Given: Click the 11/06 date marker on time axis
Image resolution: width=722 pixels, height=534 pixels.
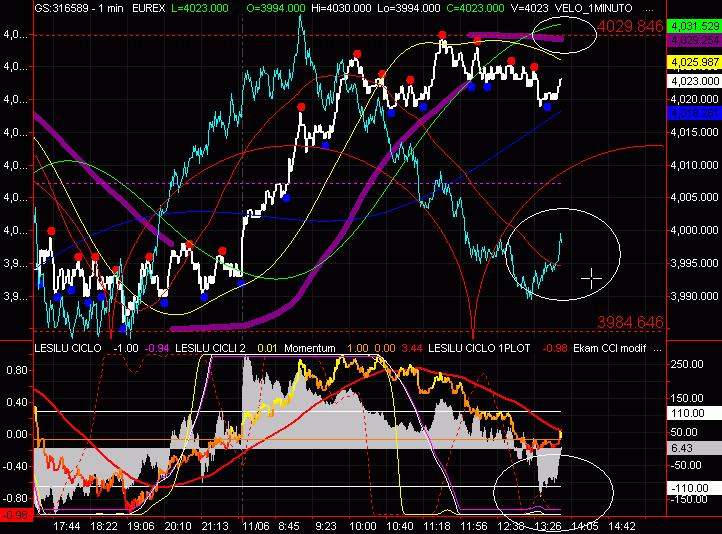Looking at the screenshot, I should point(258,524).
